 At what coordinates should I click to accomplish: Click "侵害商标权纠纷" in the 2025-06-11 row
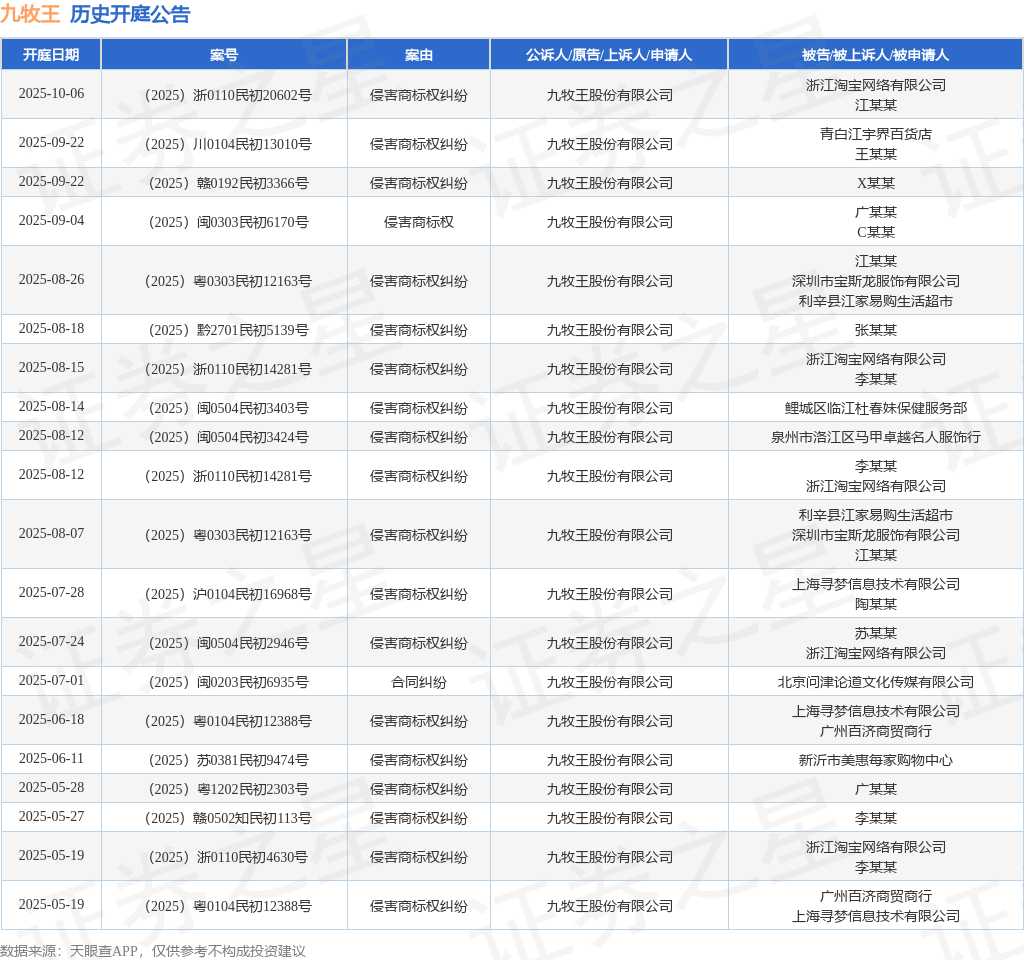click(x=419, y=760)
